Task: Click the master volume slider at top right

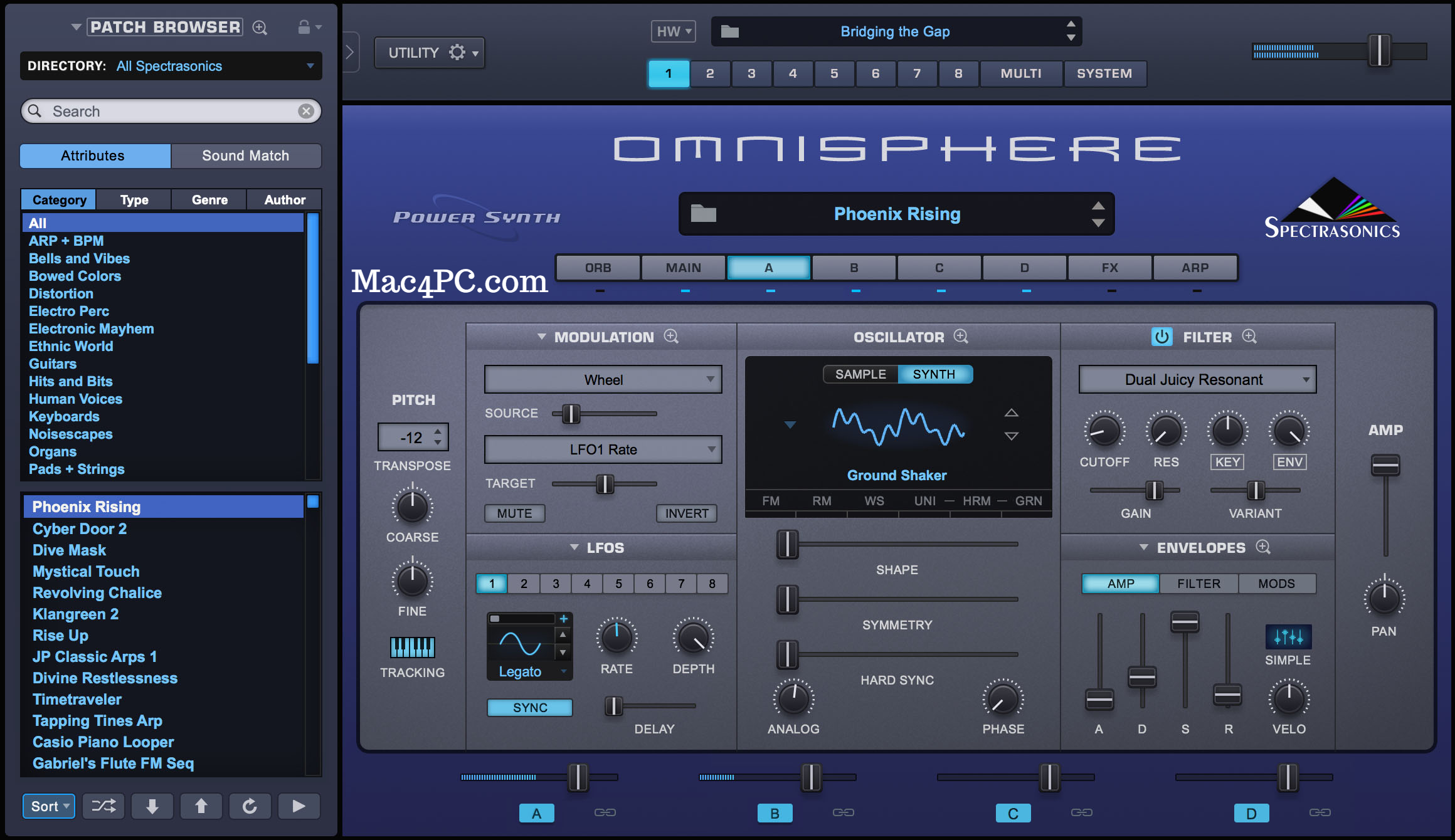Action: 1340,51
